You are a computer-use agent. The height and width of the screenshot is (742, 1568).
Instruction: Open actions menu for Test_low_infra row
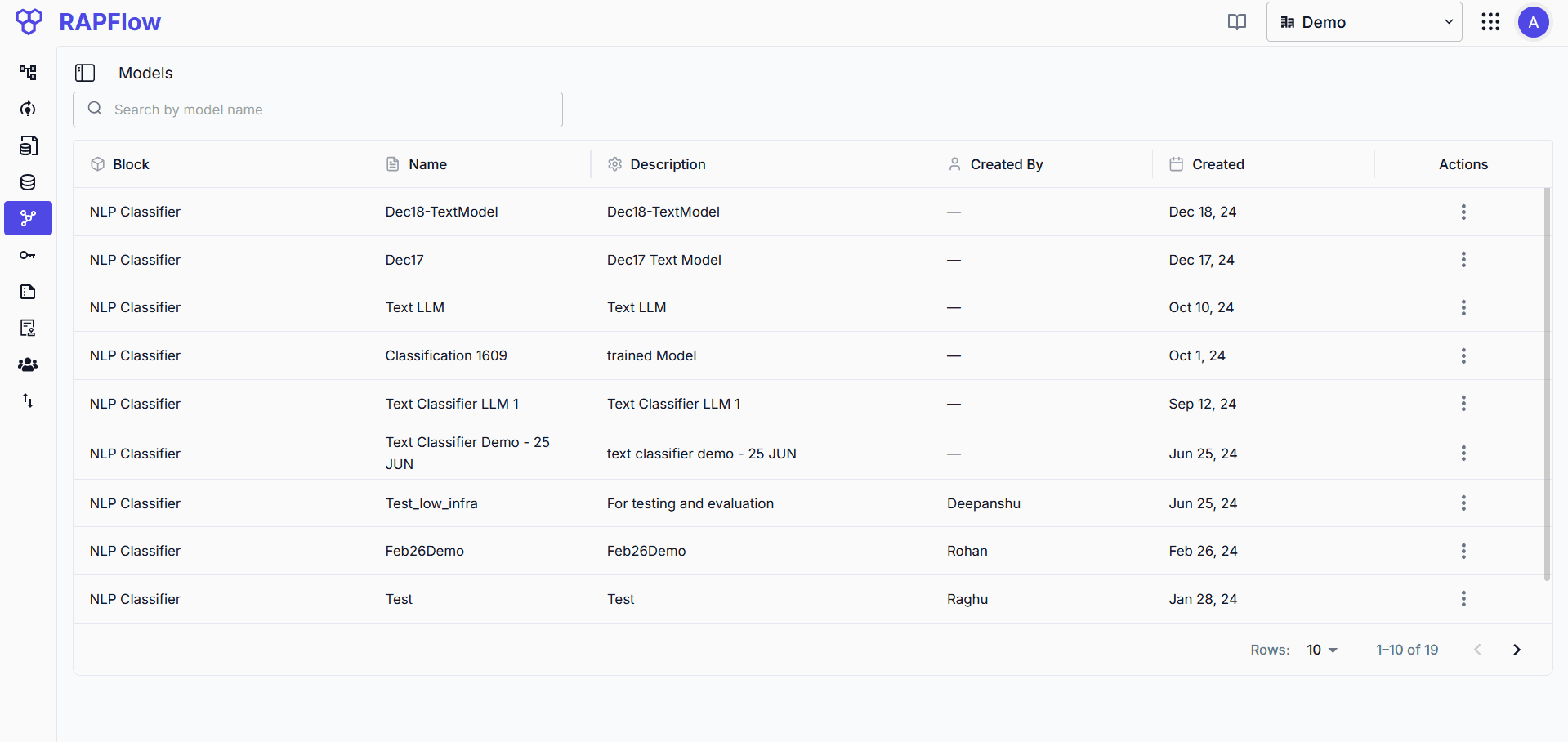pos(1463,503)
